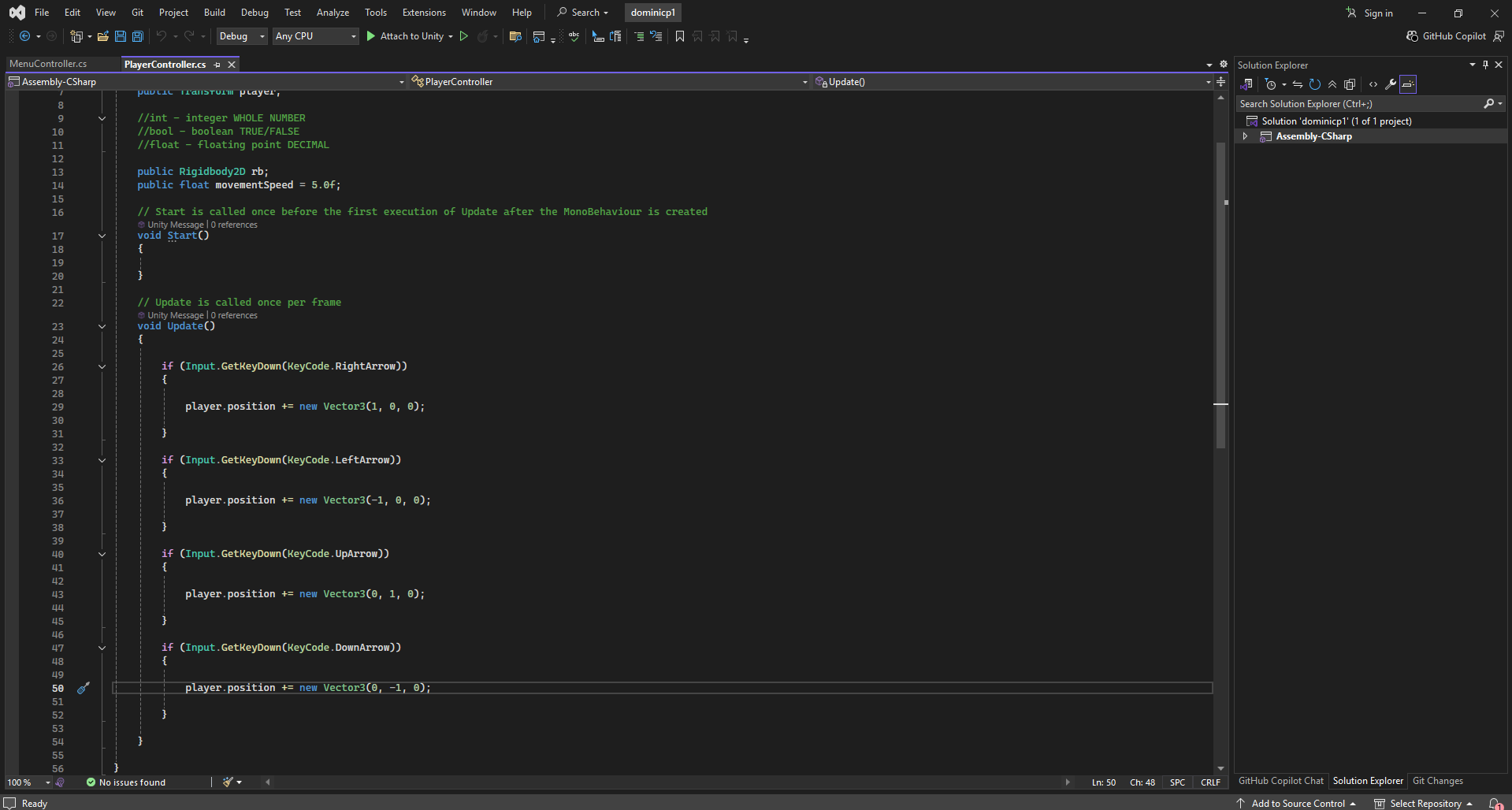The image size is (1512, 810).
Task: Click Attach to Unity button
Action: tap(404, 36)
